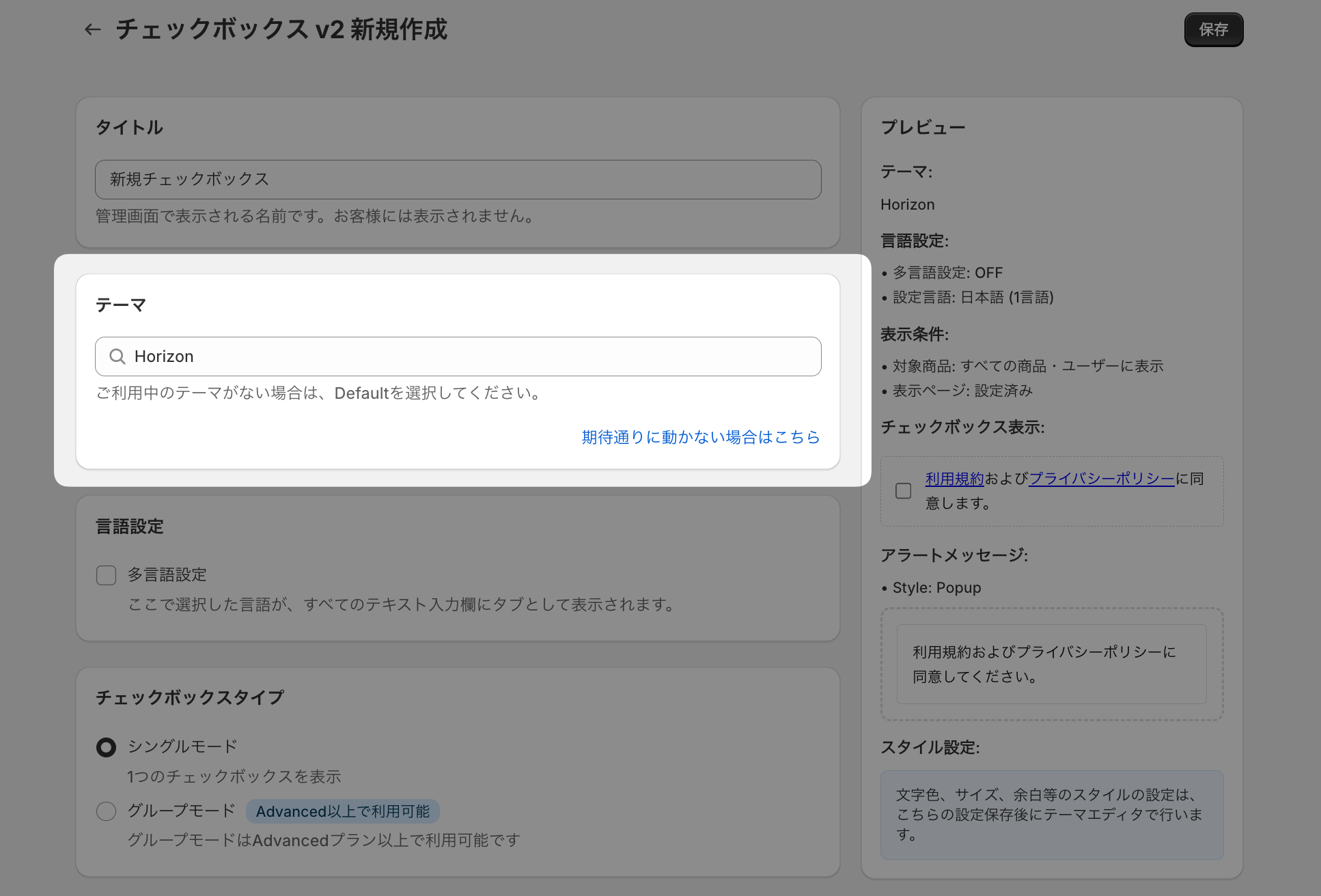
Task: Click the 多言語設定 label text
Action: tap(167, 575)
